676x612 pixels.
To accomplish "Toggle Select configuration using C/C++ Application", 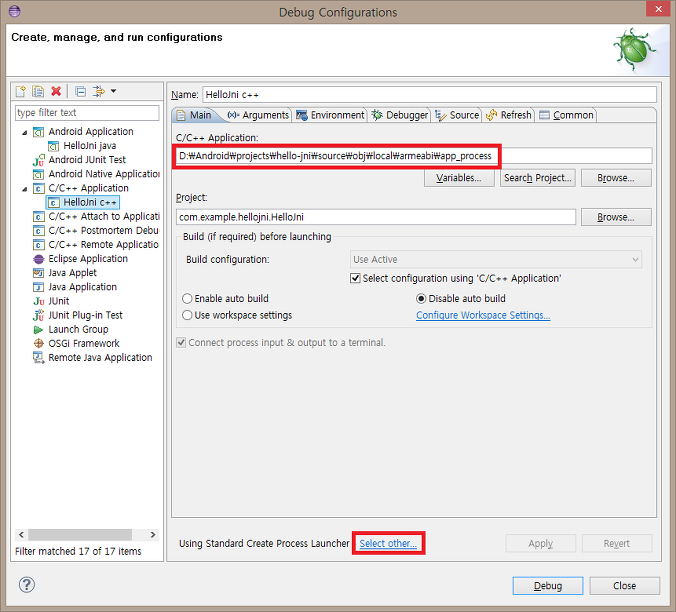I will 355,278.
